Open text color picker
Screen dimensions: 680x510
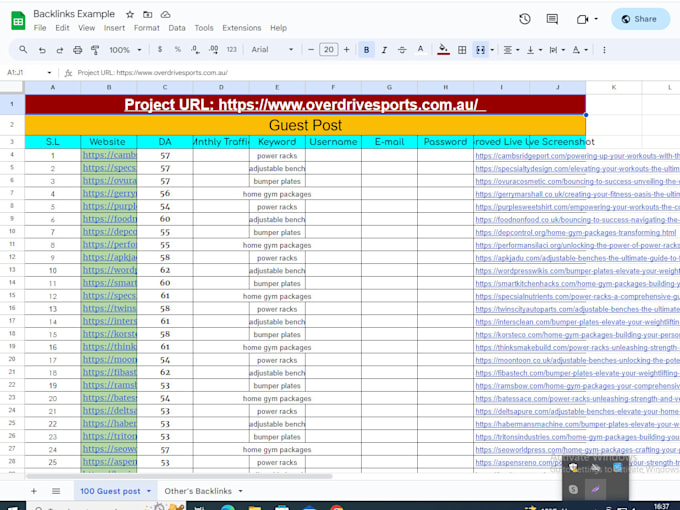(420, 49)
